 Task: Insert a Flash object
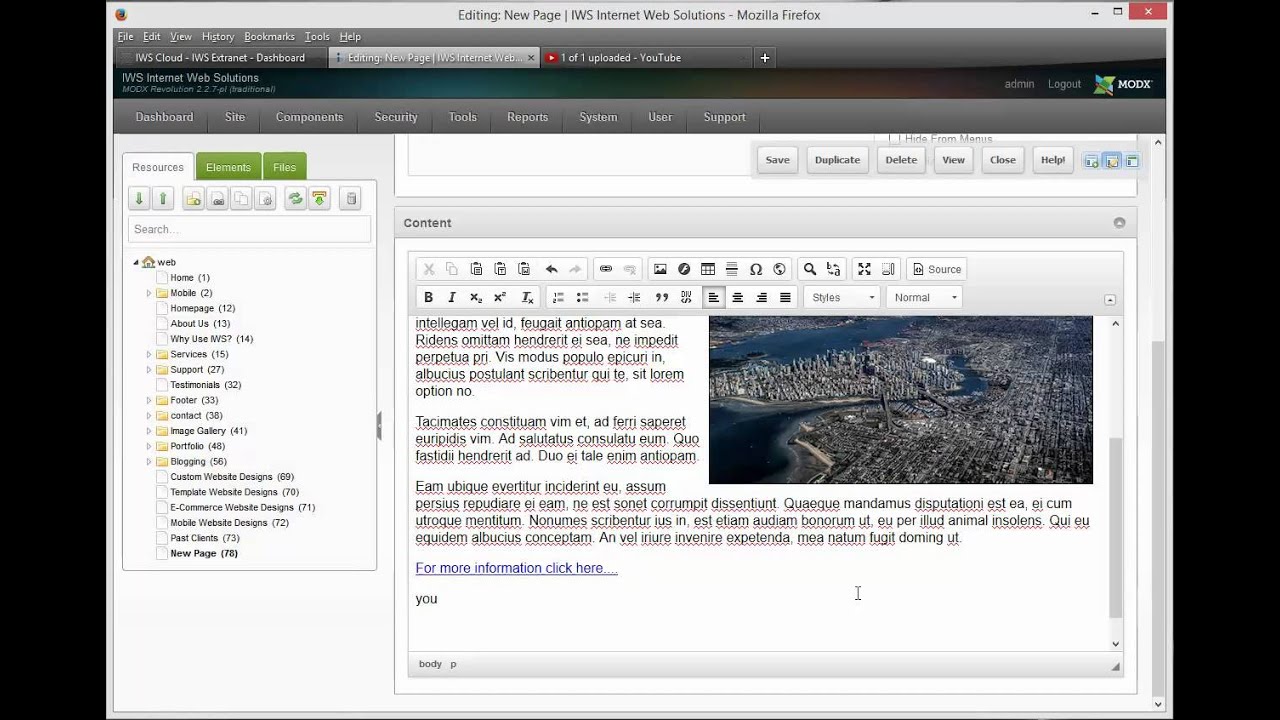click(684, 269)
